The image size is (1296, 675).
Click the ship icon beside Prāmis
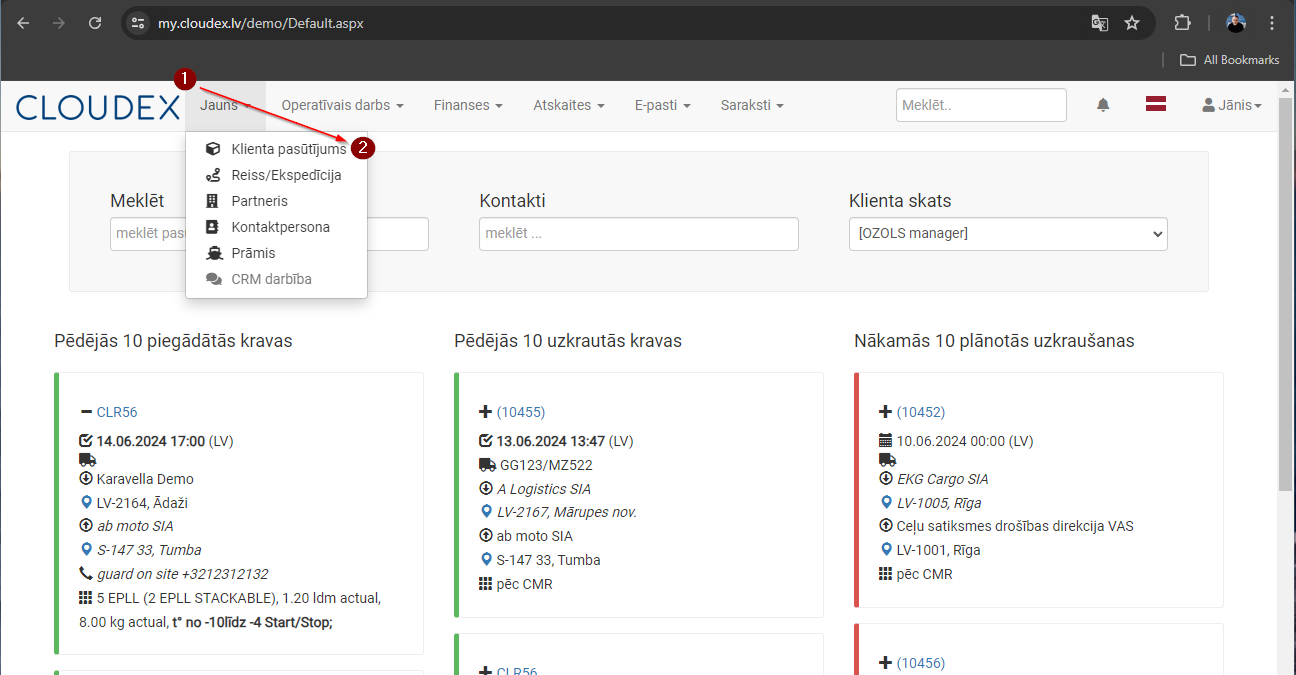click(x=213, y=253)
